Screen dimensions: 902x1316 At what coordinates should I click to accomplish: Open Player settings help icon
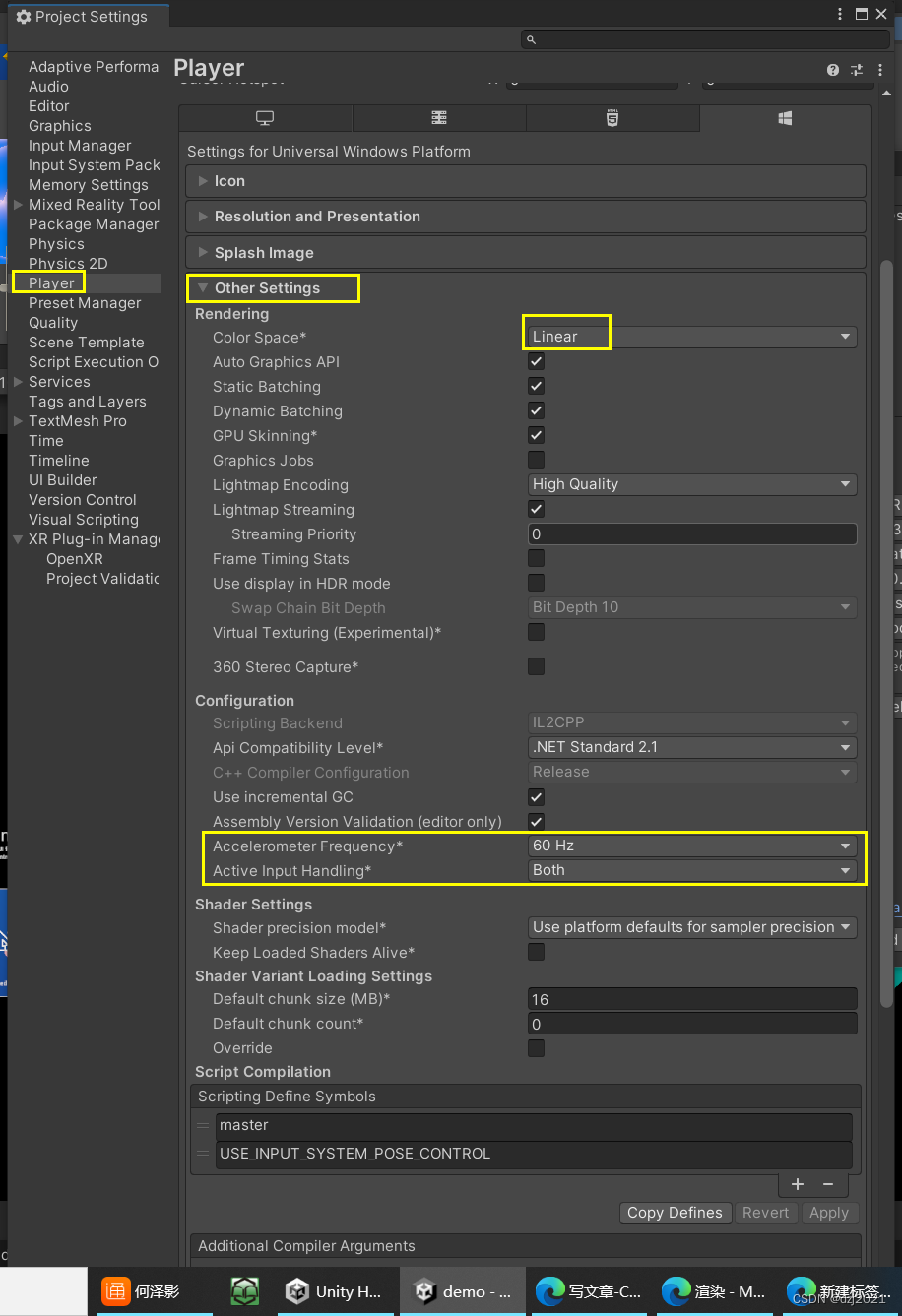click(833, 70)
